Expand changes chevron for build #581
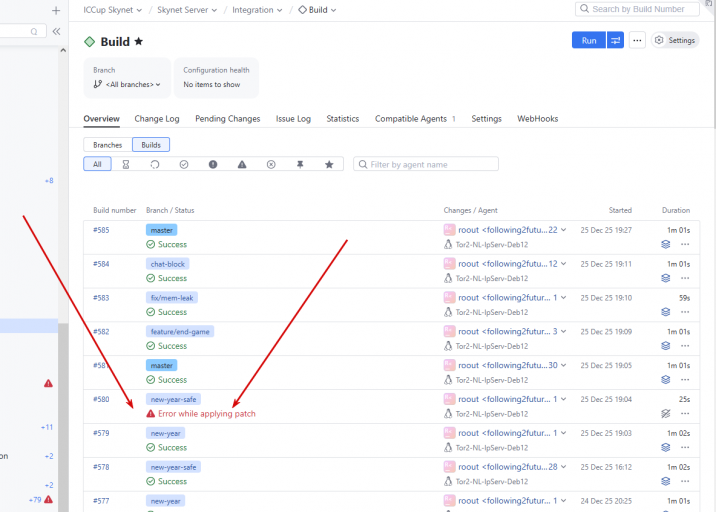 [x=563, y=365]
